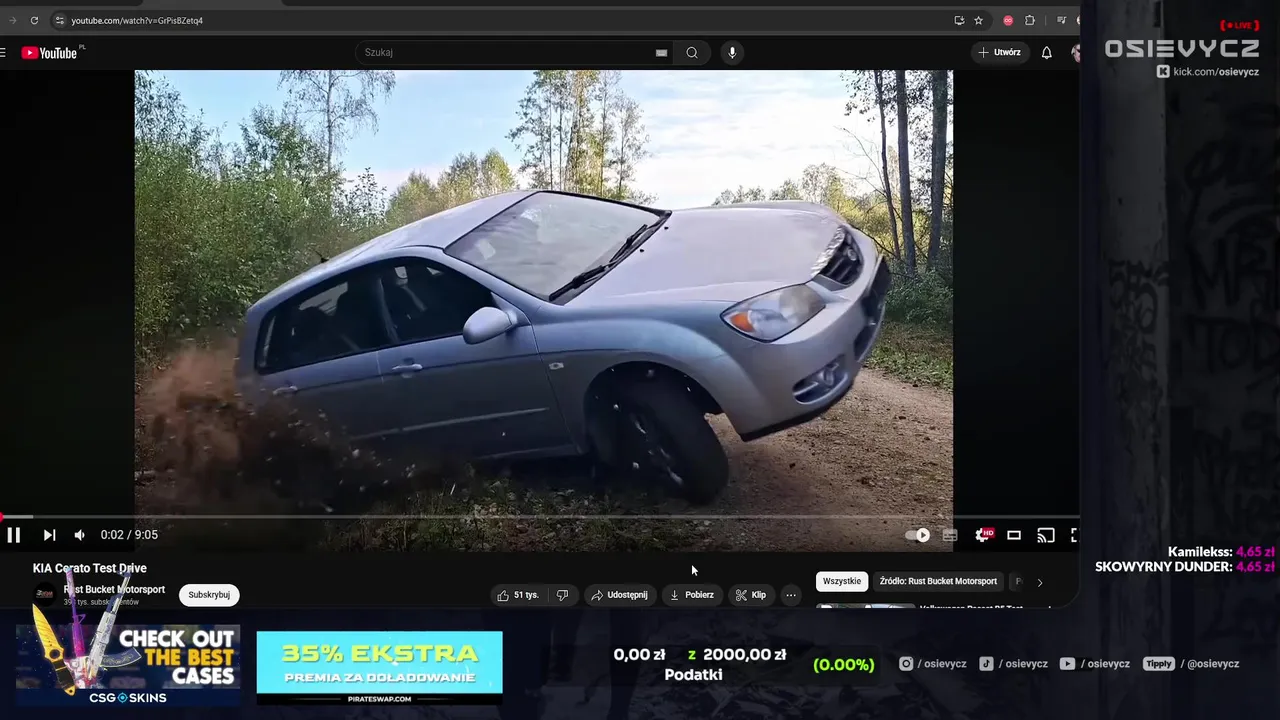1280x720 pixels.
Task: Open the CSGO Skins best cases banner
Action: point(128,665)
